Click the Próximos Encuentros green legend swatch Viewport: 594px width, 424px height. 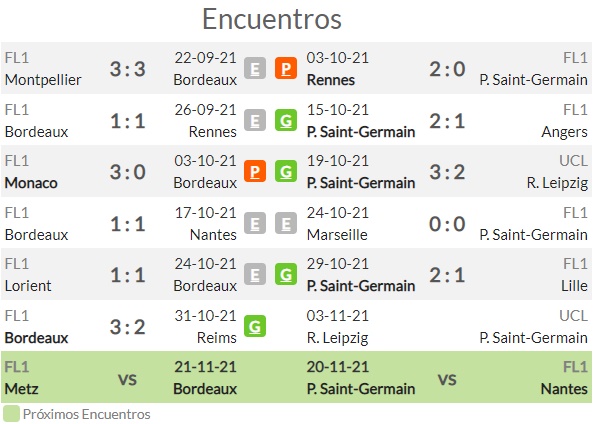tap(11, 414)
